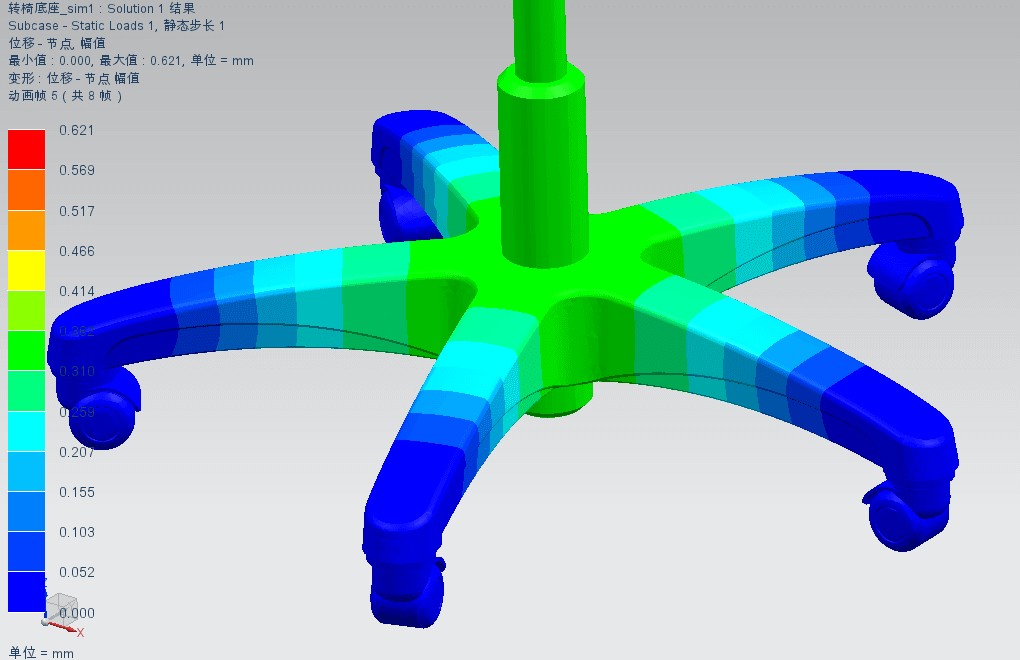
Task: Select the green central column of the chair base
Action: [539, 150]
